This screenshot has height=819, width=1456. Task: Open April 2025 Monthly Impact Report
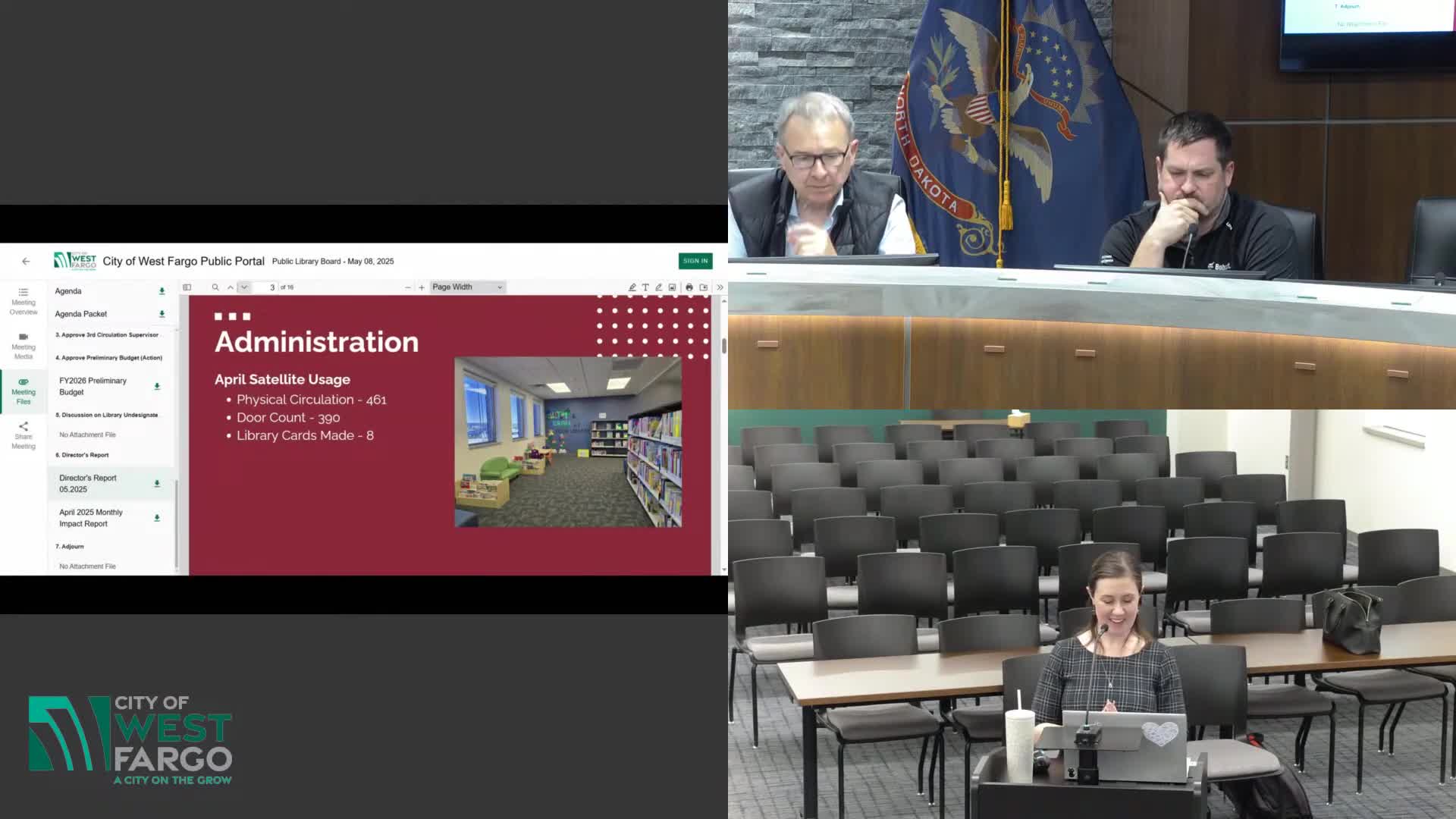(91, 518)
